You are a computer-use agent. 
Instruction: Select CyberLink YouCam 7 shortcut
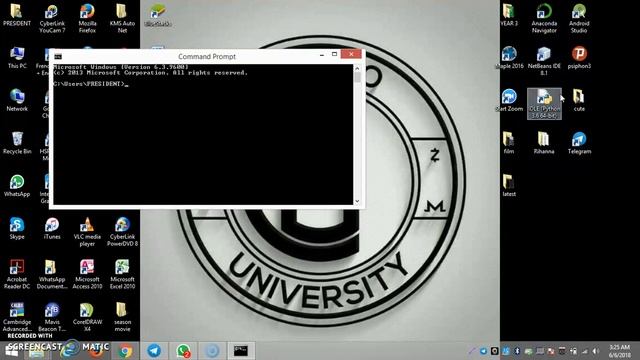pos(52,18)
